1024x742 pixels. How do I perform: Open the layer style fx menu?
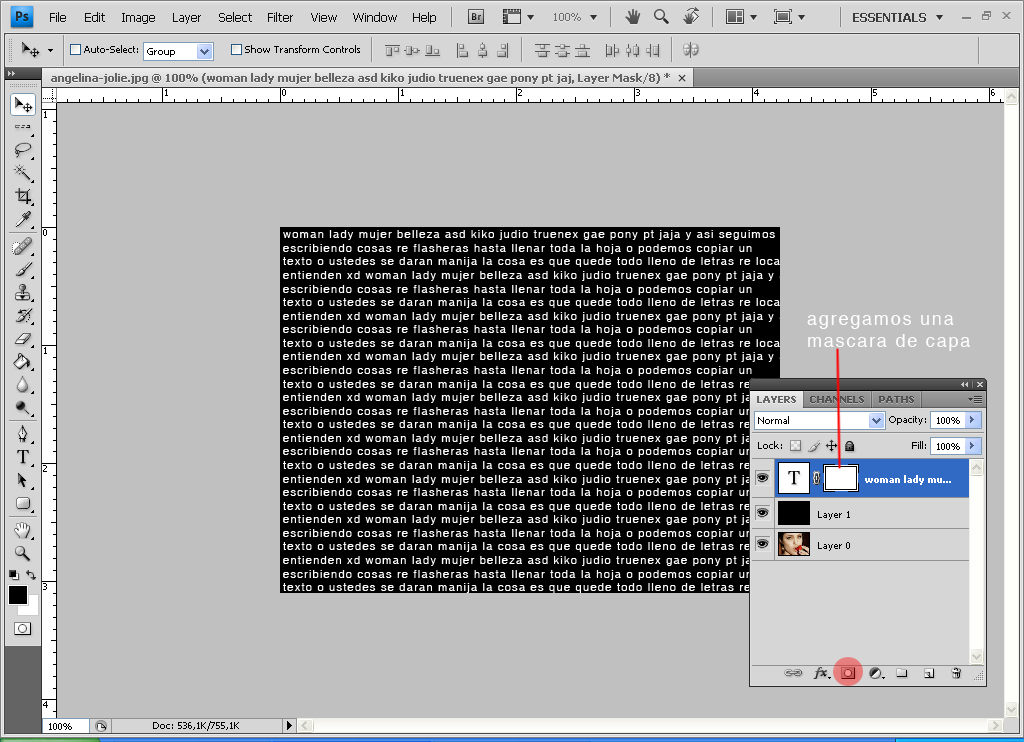[x=822, y=673]
